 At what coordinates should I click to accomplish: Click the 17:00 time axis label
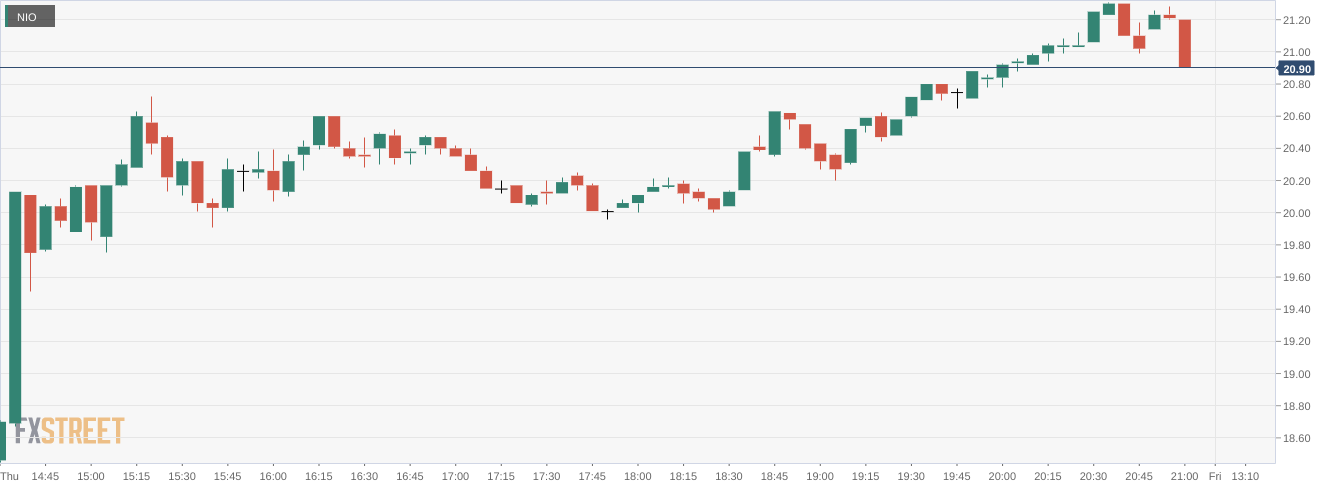tap(455, 476)
